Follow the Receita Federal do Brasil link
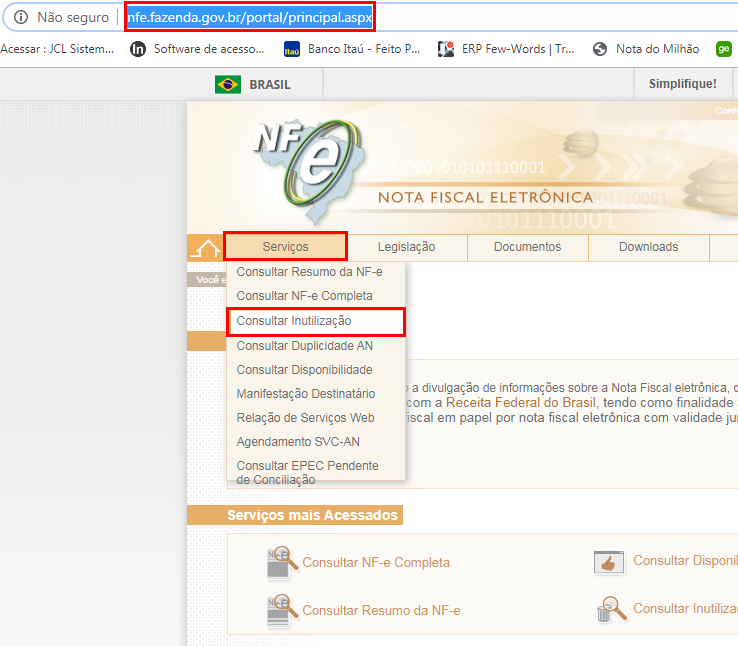Image resolution: width=738 pixels, height=646 pixels. (521, 403)
